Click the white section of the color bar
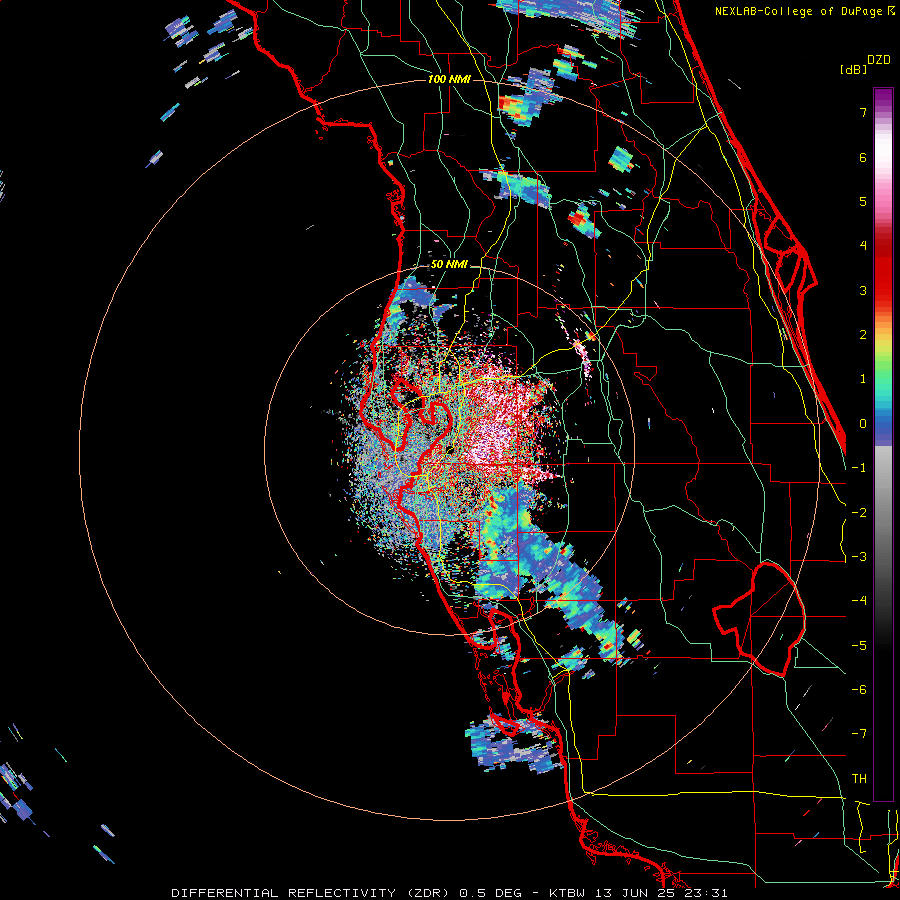The height and width of the screenshot is (900, 900). click(x=883, y=150)
